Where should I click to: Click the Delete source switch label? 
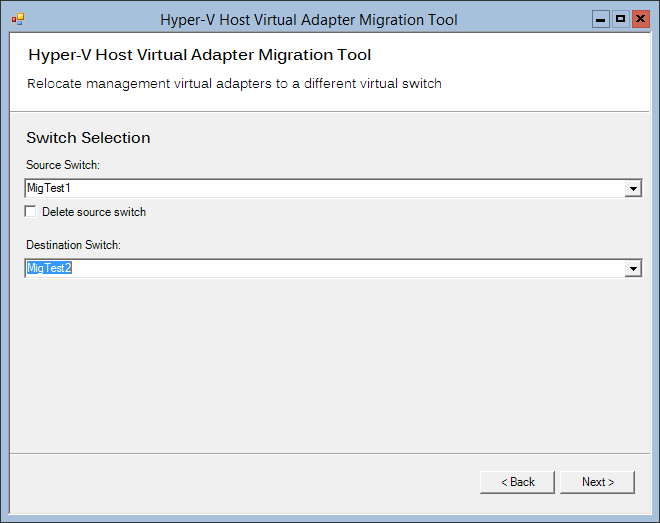point(94,212)
